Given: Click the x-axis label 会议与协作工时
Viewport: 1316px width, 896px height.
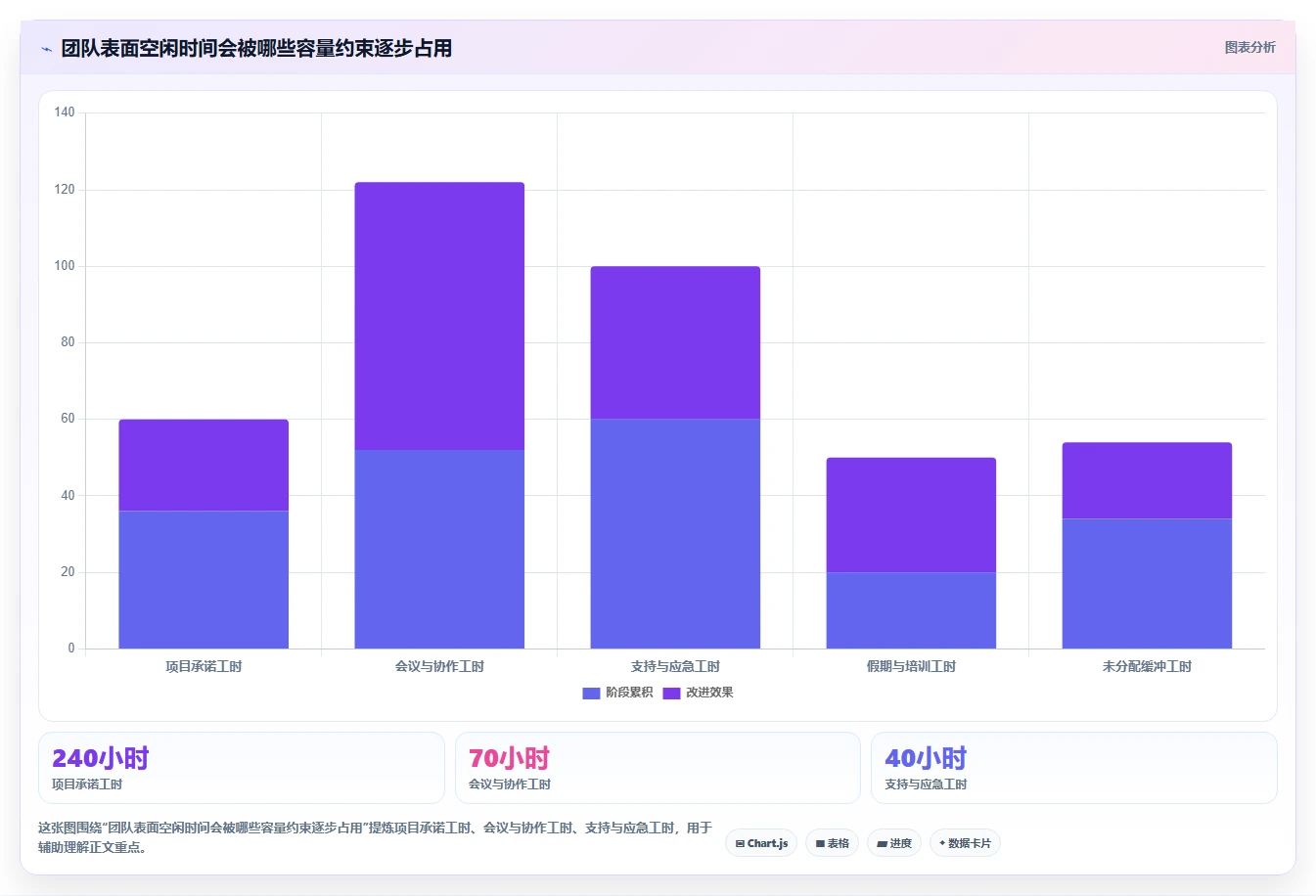Looking at the screenshot, I should coord(439,667).
